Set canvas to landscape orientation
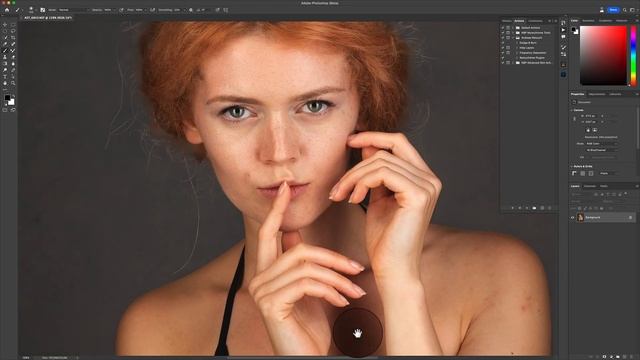The width and height of the screenshot is (640, 360). [x=595, y=130]
